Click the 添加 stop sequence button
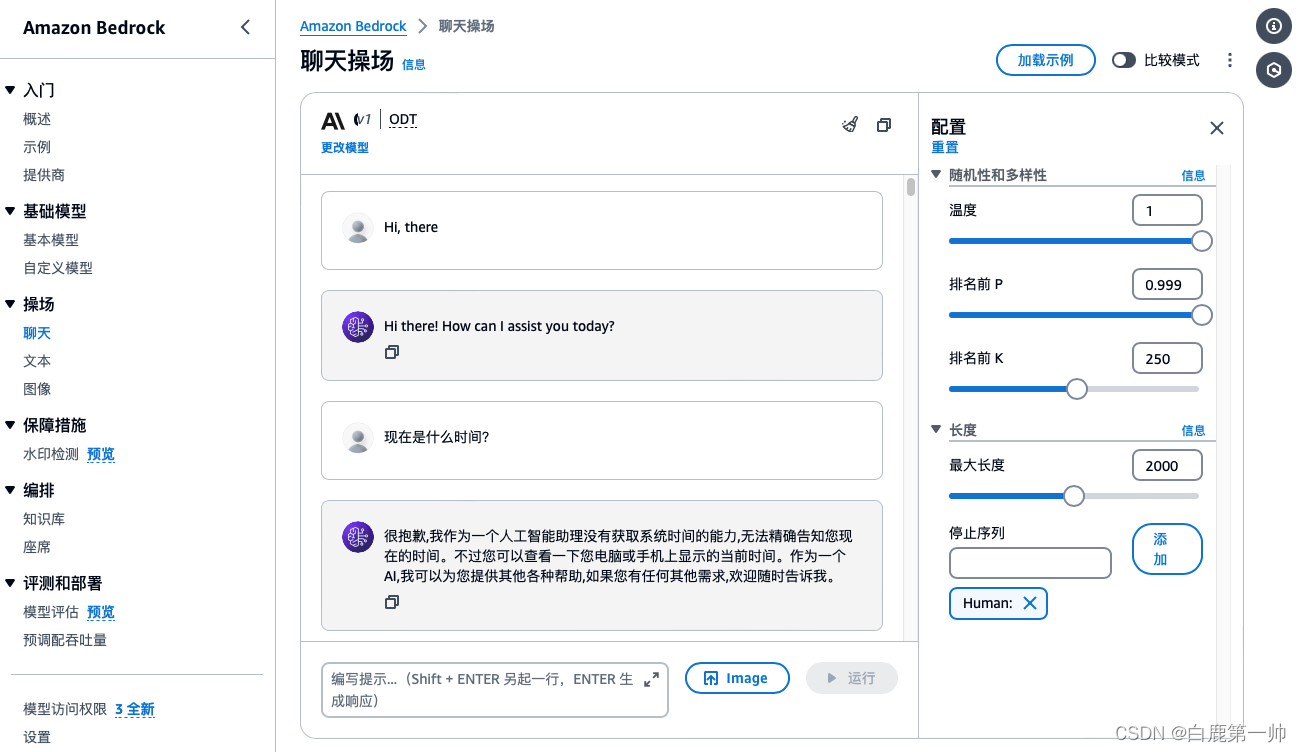Screen dimensions: 1301x752 (1167, 549)
